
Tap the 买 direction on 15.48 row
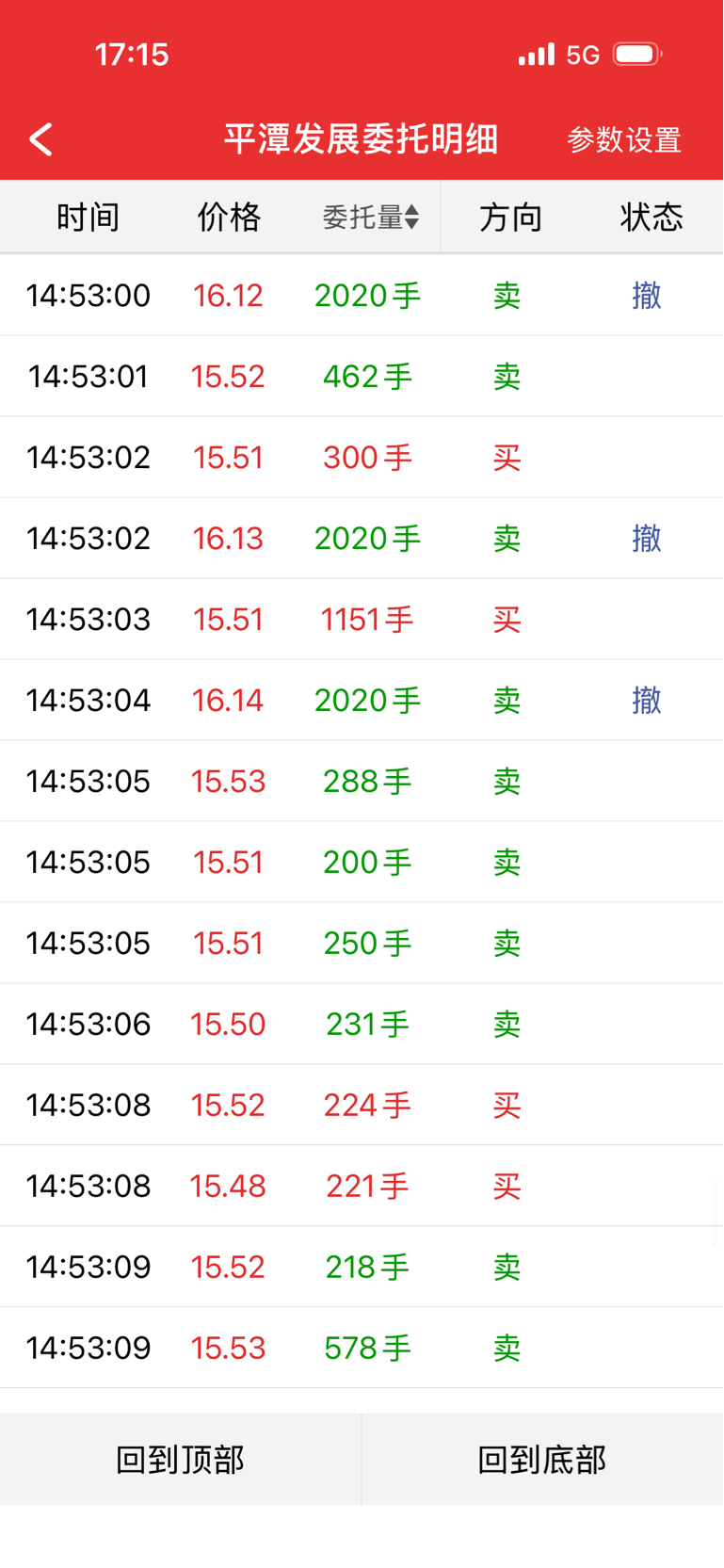(x=507, y=1187)
